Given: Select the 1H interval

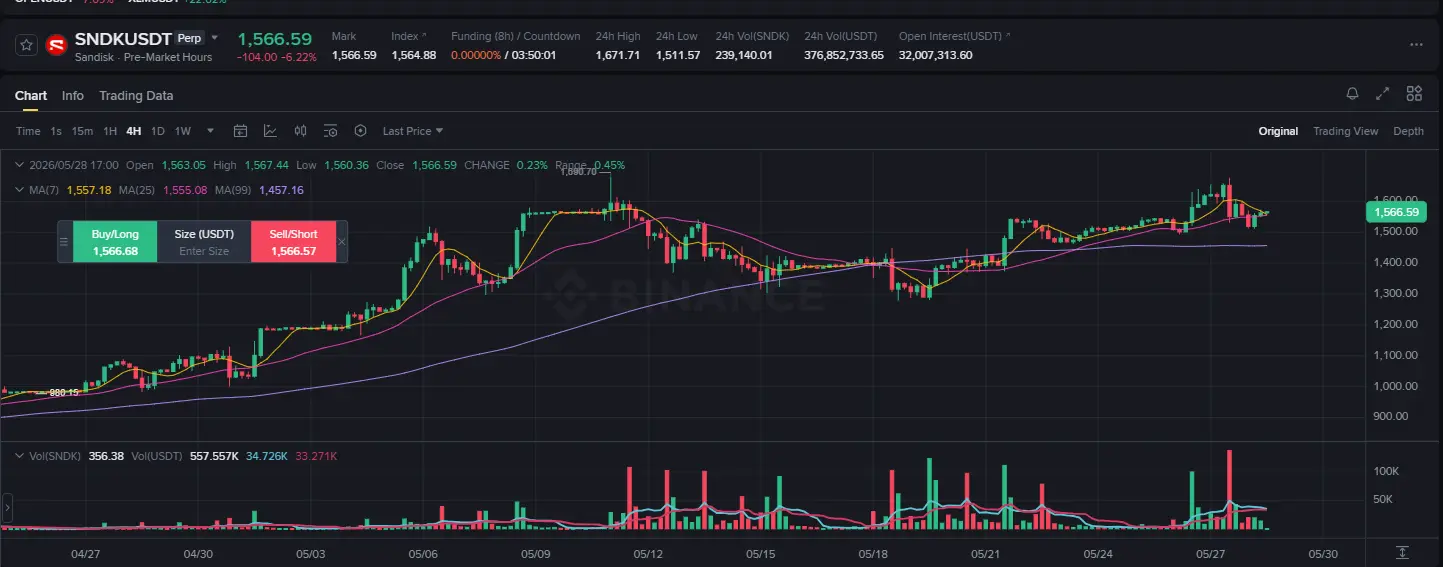Looking at the screenshot, I should (110, 131).
